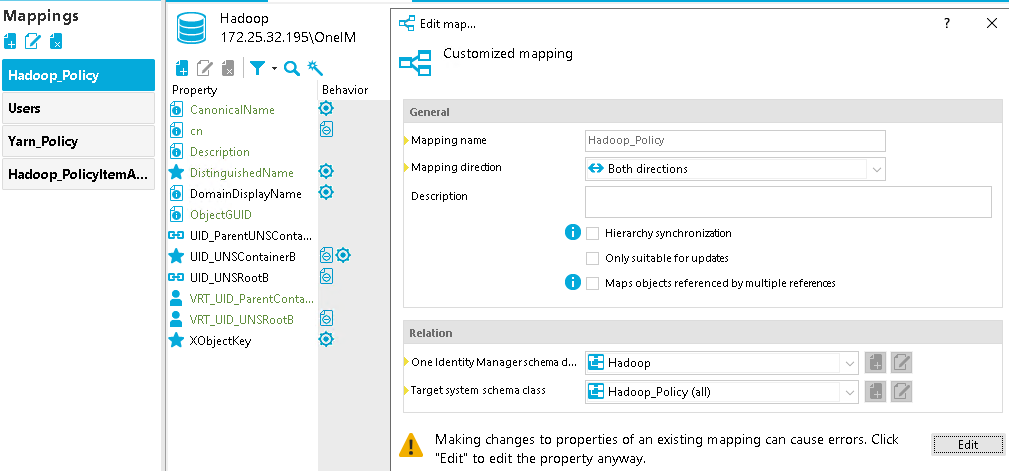The width and height of the screenshot is (1009, 471).
Task: Click the edit mapping icon under Mappings
Action: 32,42
